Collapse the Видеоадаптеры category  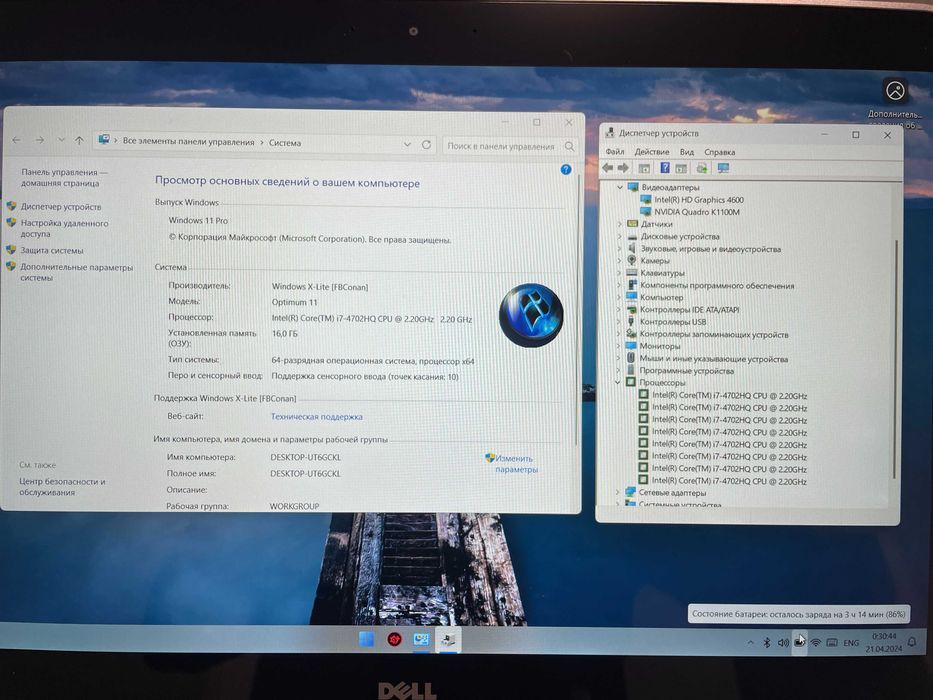tap(619, 188)
